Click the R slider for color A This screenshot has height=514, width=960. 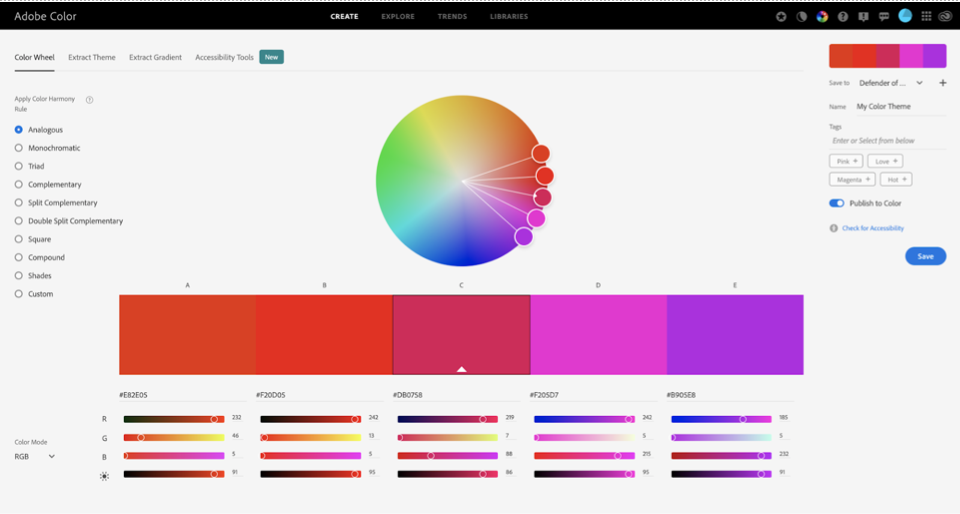174,419
